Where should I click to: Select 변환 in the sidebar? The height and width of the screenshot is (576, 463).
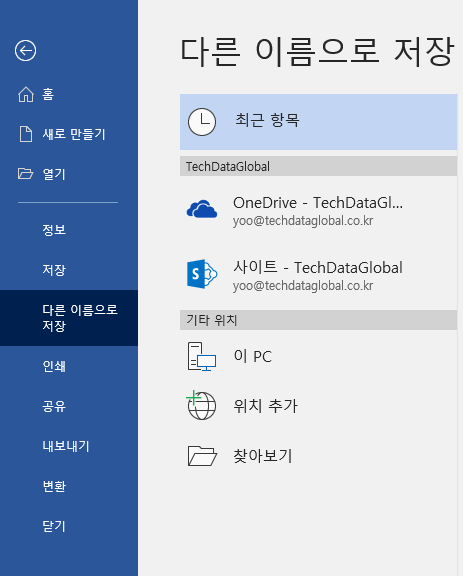(69, 486)
